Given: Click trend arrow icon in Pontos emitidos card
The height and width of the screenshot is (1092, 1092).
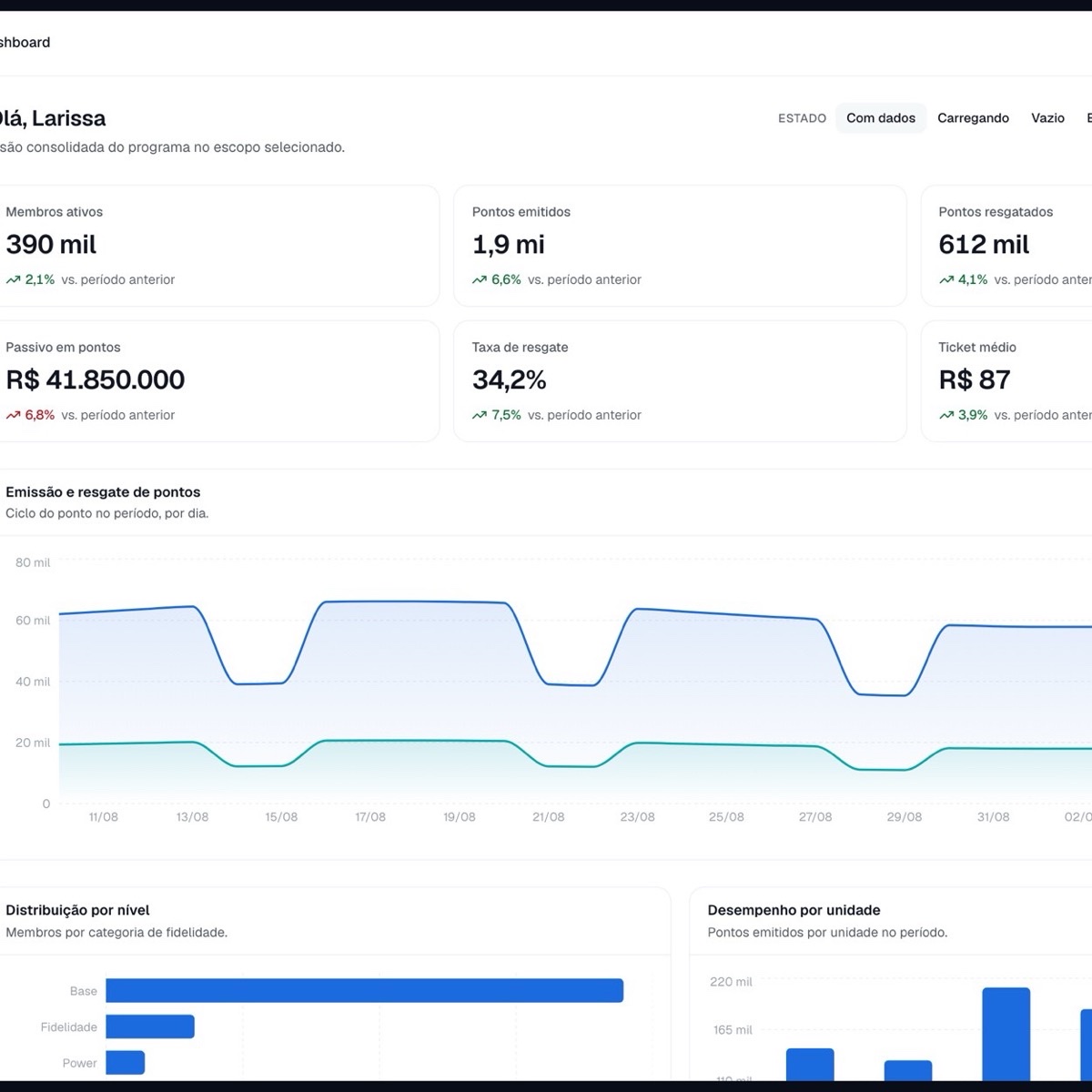Looking at the screenshot, I should 480,280.
